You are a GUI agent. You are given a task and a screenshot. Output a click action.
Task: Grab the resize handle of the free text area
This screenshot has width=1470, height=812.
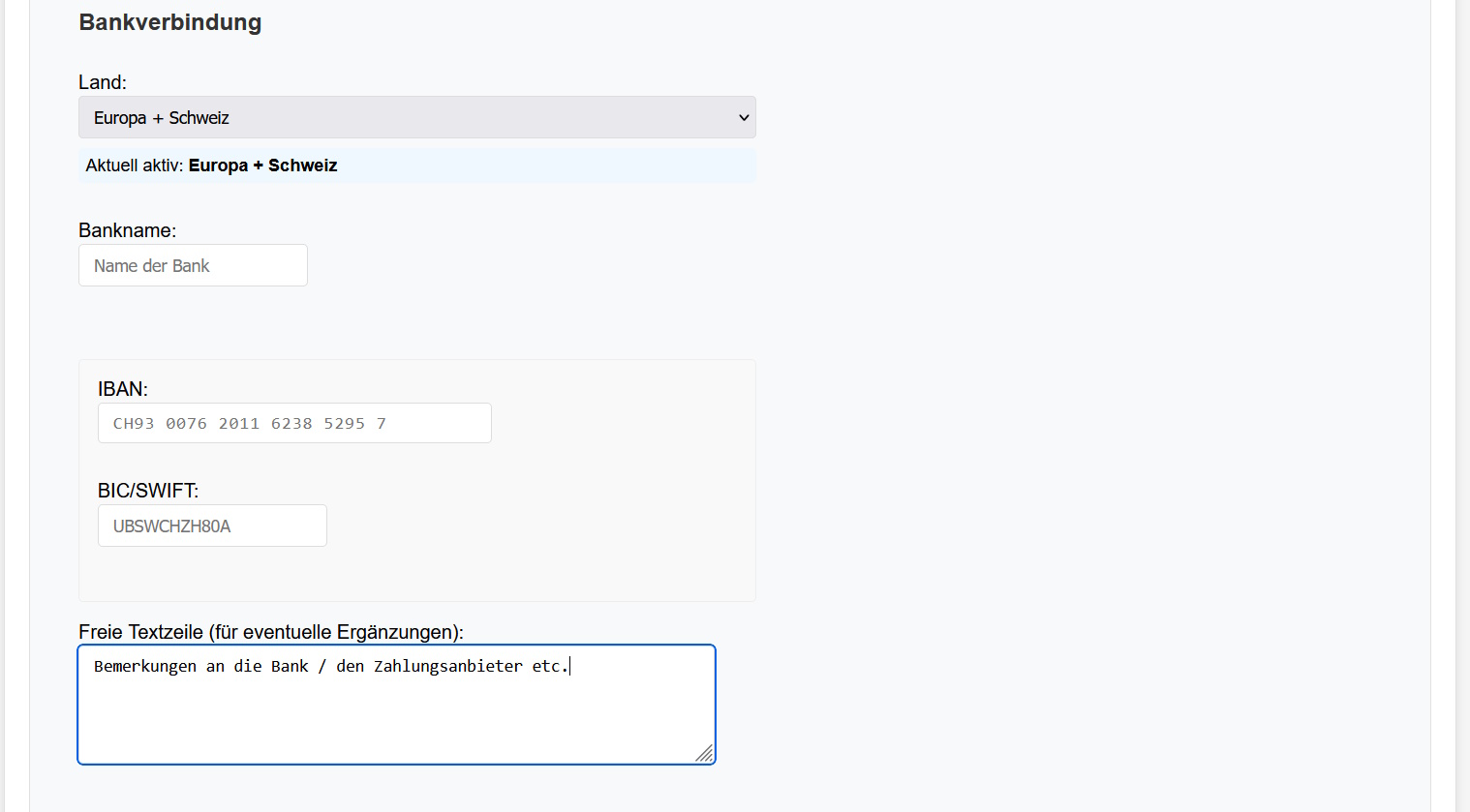[x=705, y=754]
